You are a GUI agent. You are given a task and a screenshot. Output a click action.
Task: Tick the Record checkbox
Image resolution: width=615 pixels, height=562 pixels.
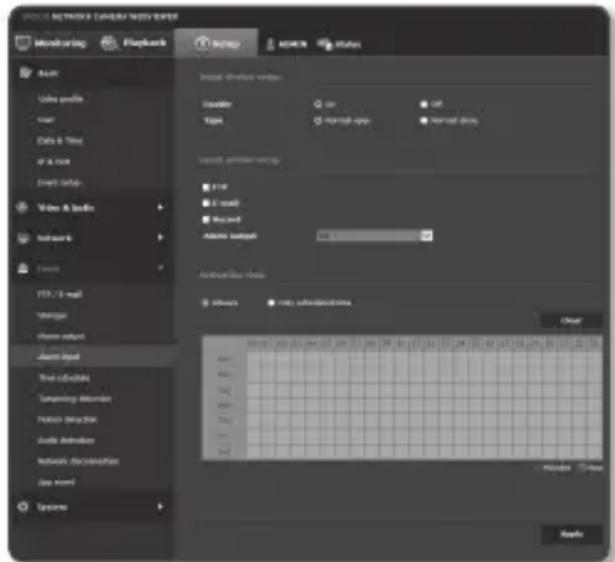click(206, 220)
